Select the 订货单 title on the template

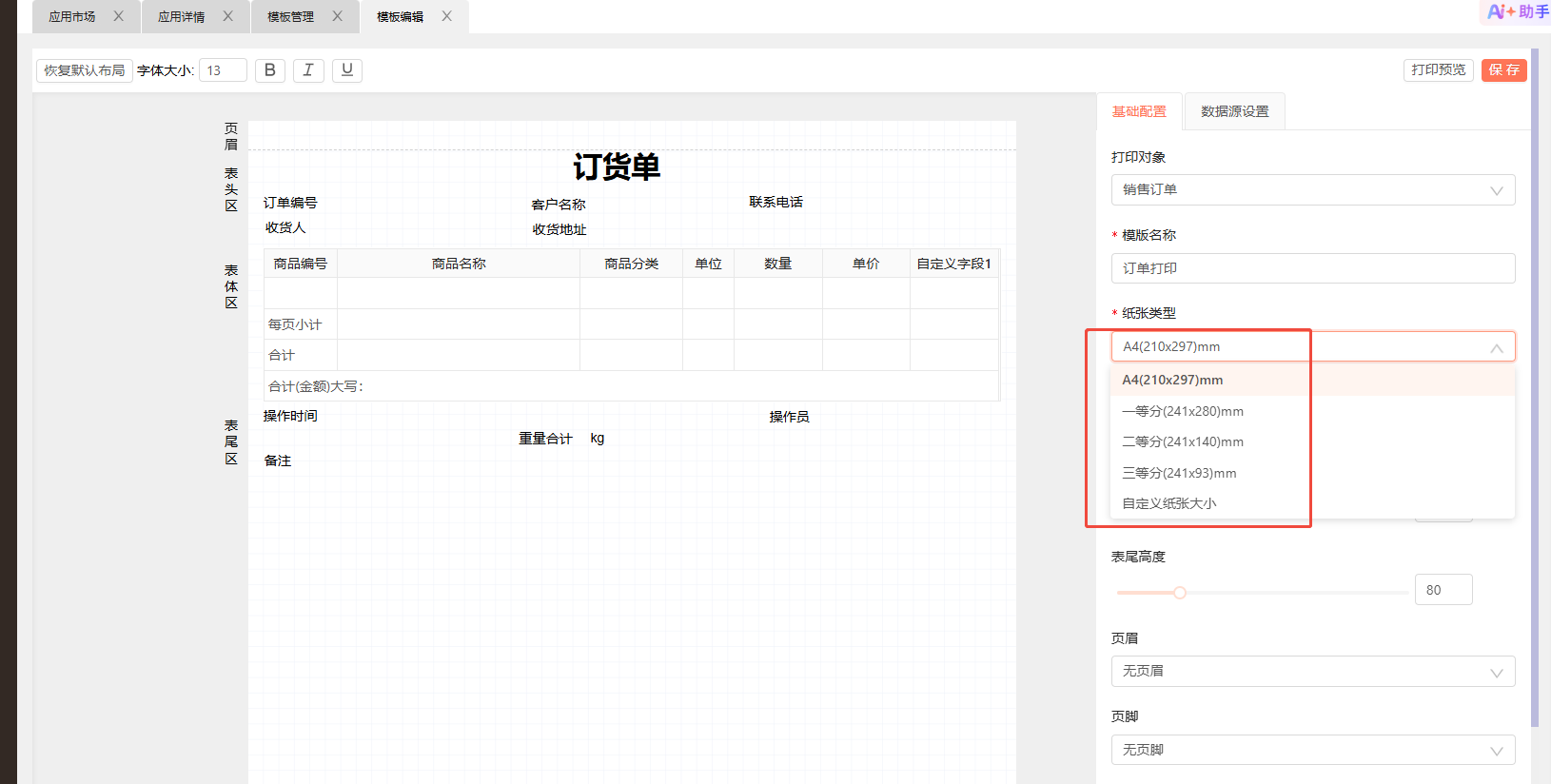[617, 167]
